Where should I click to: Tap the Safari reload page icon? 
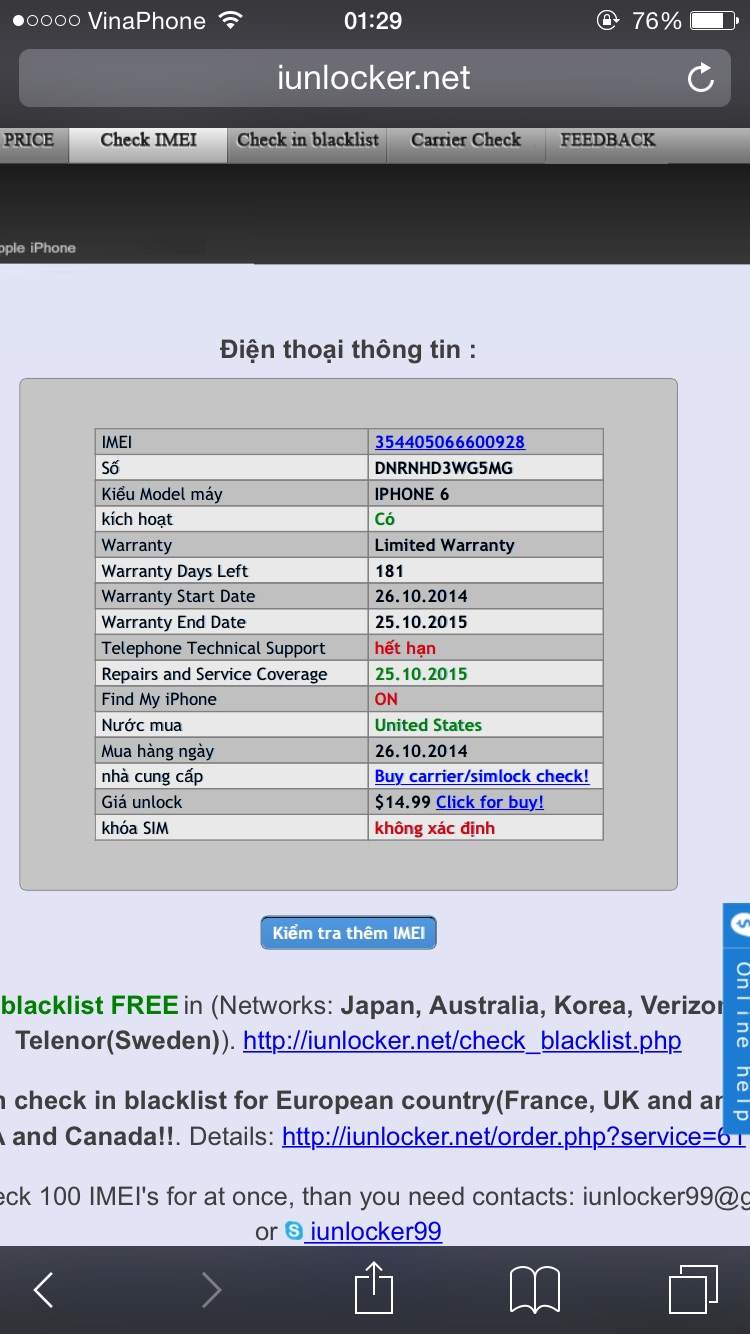pos(700,78)
